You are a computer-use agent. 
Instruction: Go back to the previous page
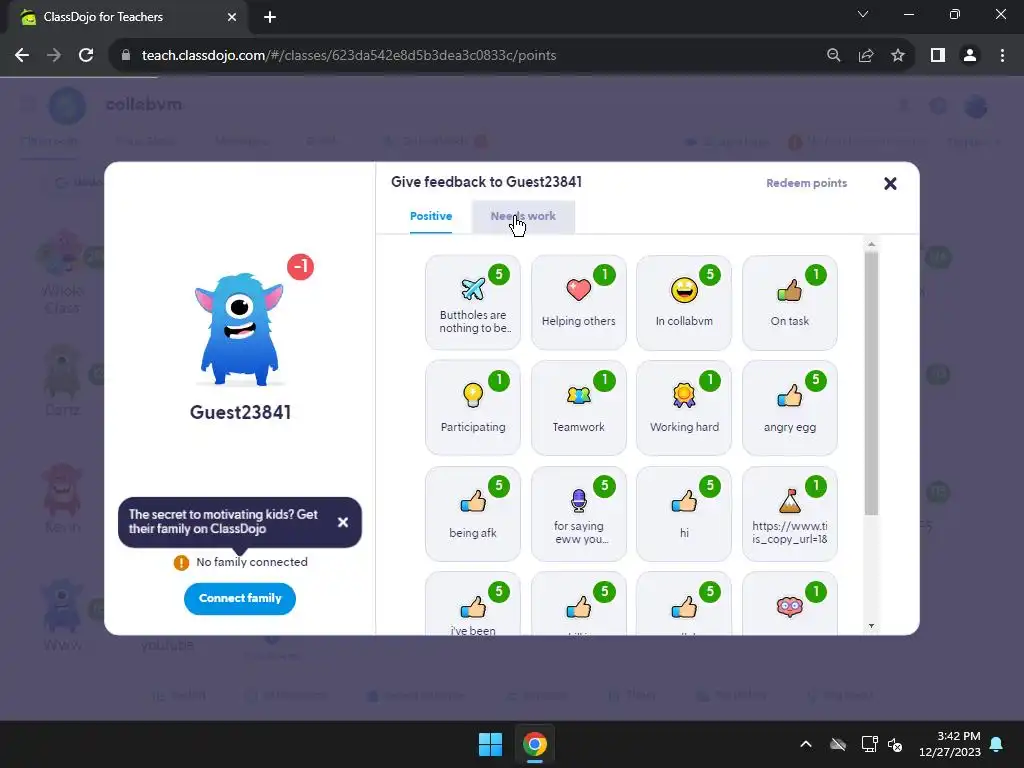(x=22, y=56)
